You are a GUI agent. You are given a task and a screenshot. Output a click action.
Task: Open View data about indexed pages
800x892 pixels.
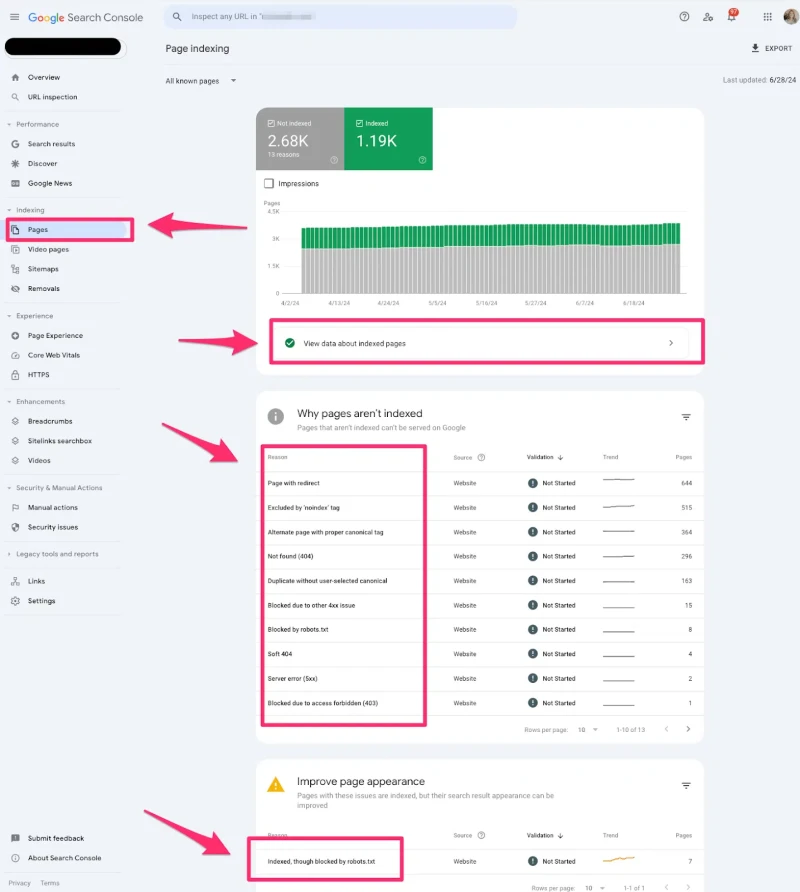[480, 343]
